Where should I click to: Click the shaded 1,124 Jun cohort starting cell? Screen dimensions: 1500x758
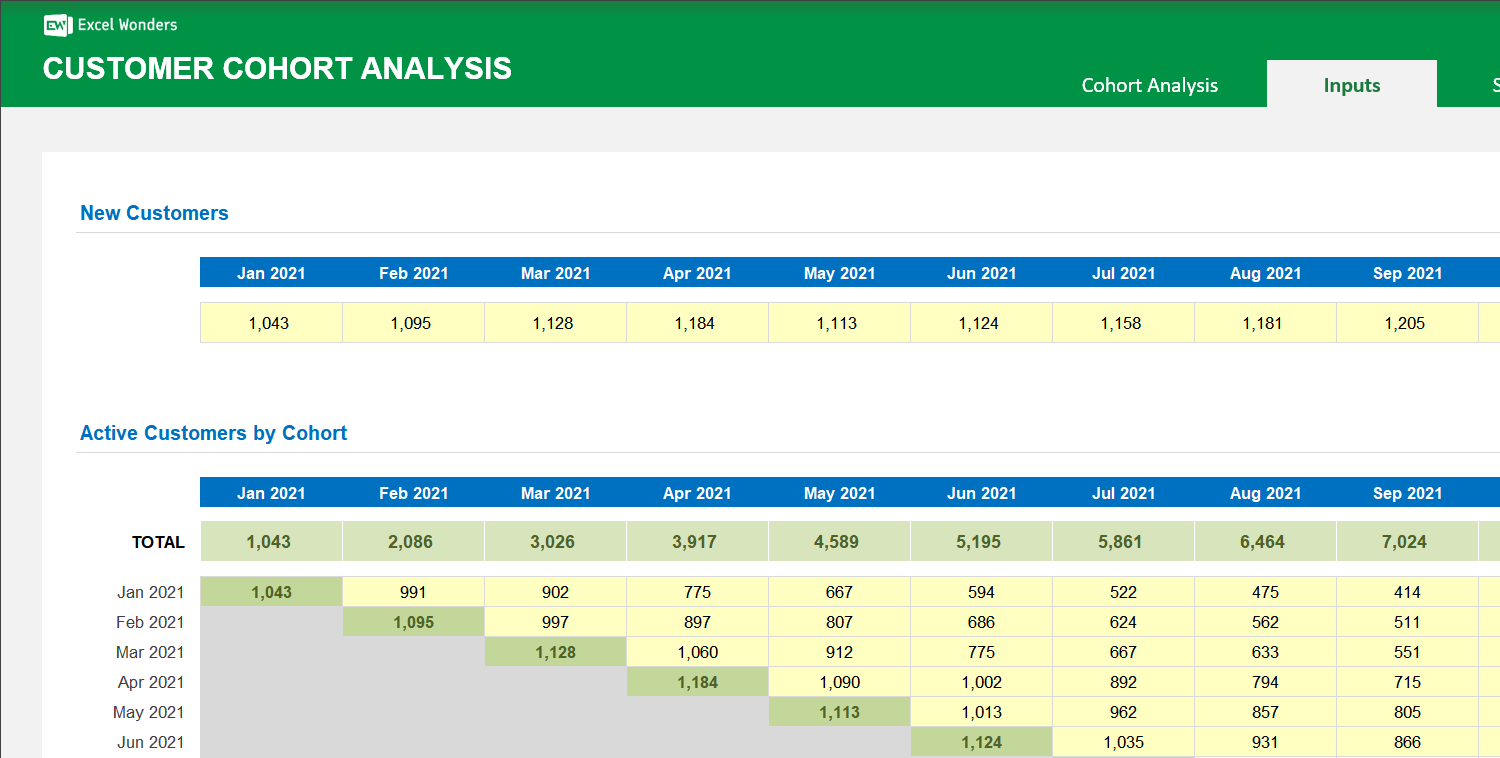click(x=981, y=742)
